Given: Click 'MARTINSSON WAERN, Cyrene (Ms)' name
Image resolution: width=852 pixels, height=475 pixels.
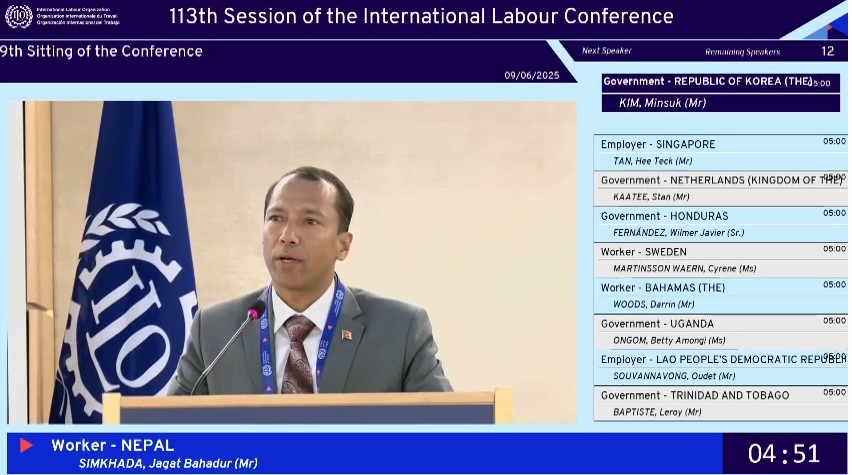Looking at the screenshot, I should tap(685, 268).
